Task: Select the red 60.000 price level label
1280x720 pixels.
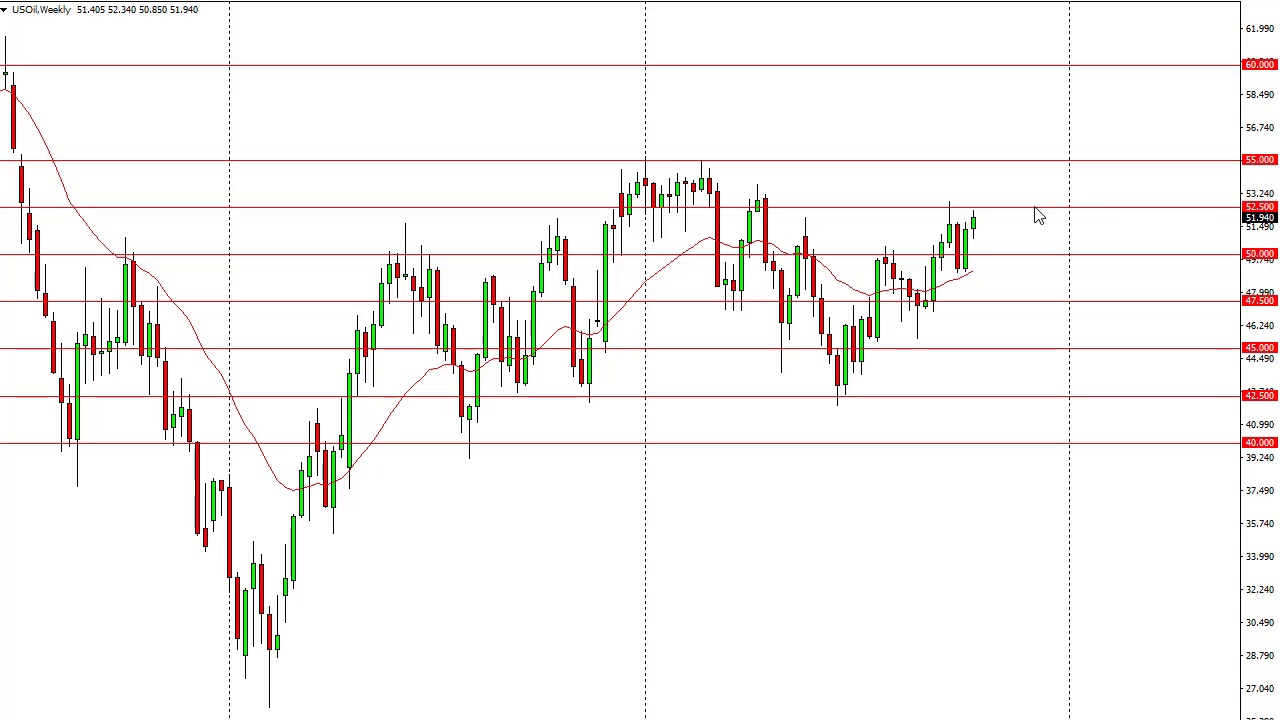Action: (x=1259, y=65)
